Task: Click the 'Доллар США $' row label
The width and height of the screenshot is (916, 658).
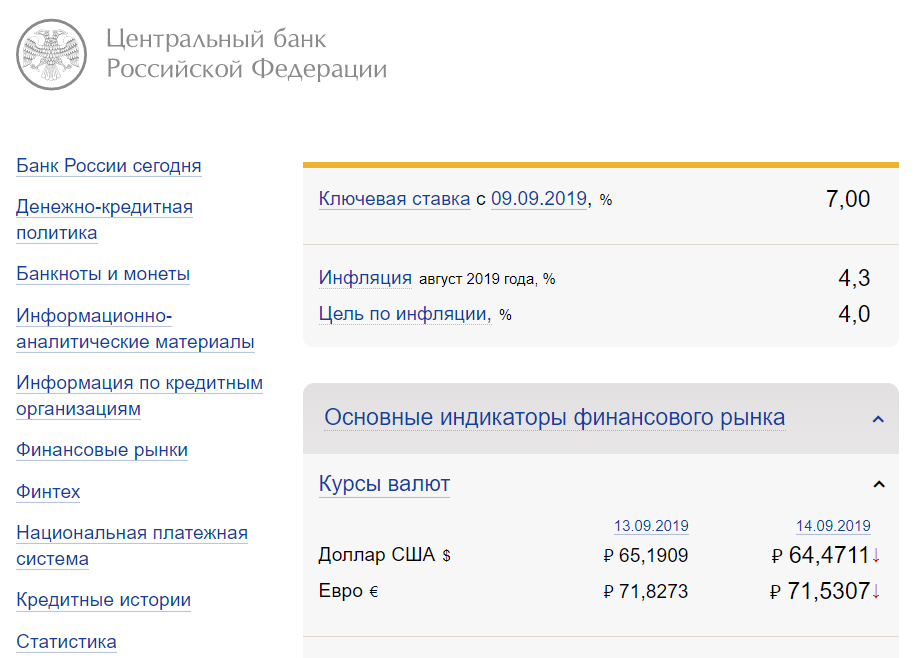Action: pyautogui.click(x=384, y=555)
